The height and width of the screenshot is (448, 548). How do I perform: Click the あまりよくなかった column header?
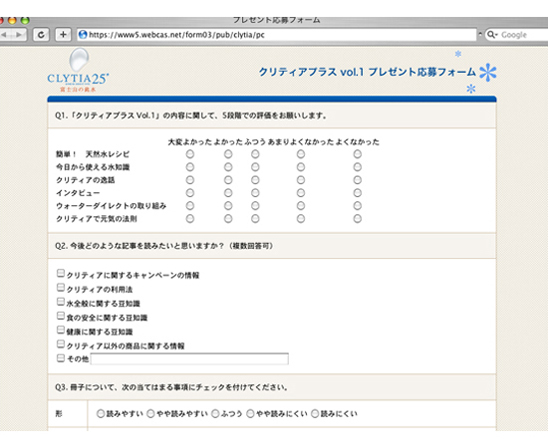[x=301, y=142]
